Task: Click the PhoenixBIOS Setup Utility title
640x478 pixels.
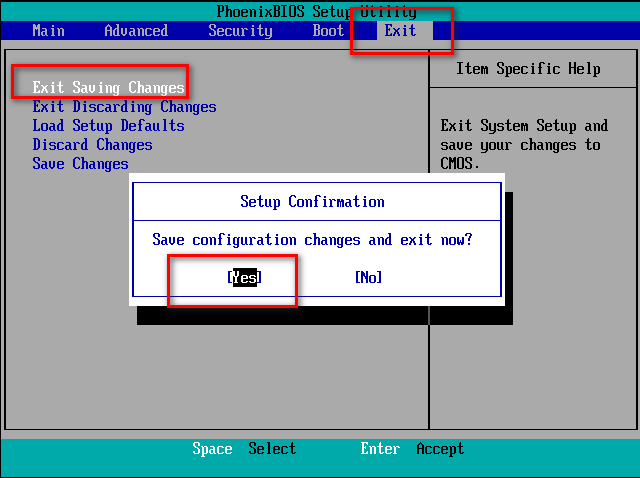Action: [x=316, y=12]
